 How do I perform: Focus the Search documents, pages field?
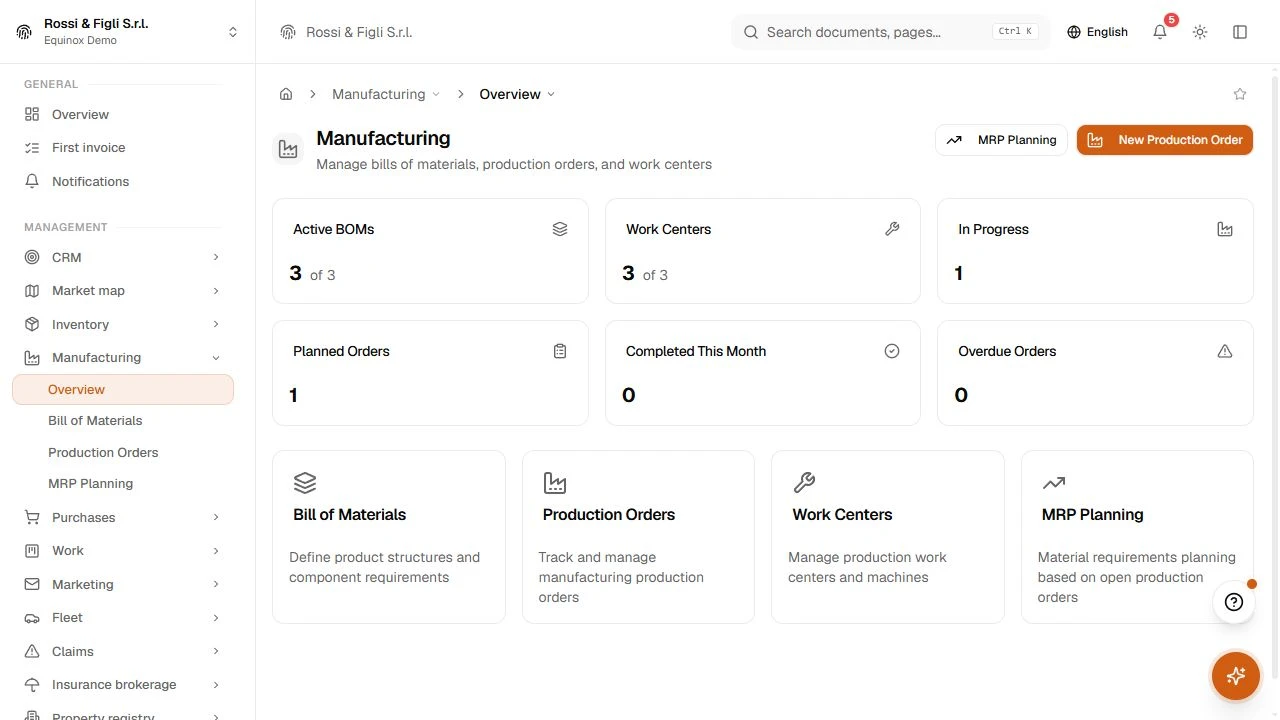click(x=891, y=32)
